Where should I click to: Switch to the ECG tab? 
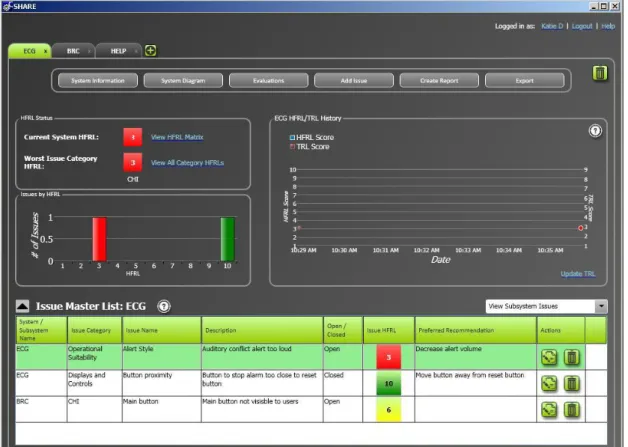29,51
